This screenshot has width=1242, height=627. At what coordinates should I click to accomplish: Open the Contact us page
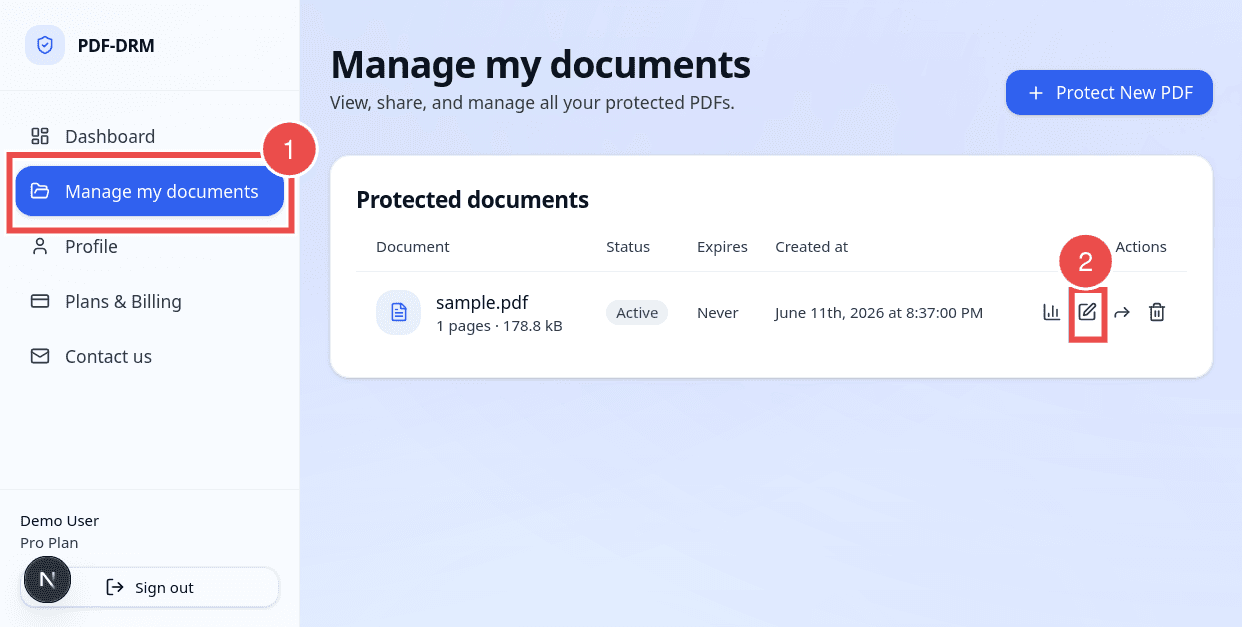pos(150,356)
